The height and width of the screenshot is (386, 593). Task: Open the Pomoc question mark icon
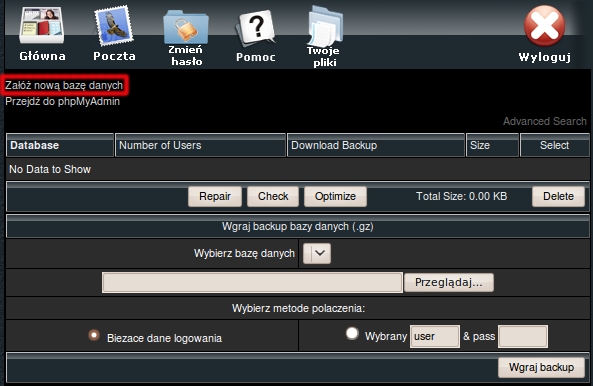click(x=256, y=28)
